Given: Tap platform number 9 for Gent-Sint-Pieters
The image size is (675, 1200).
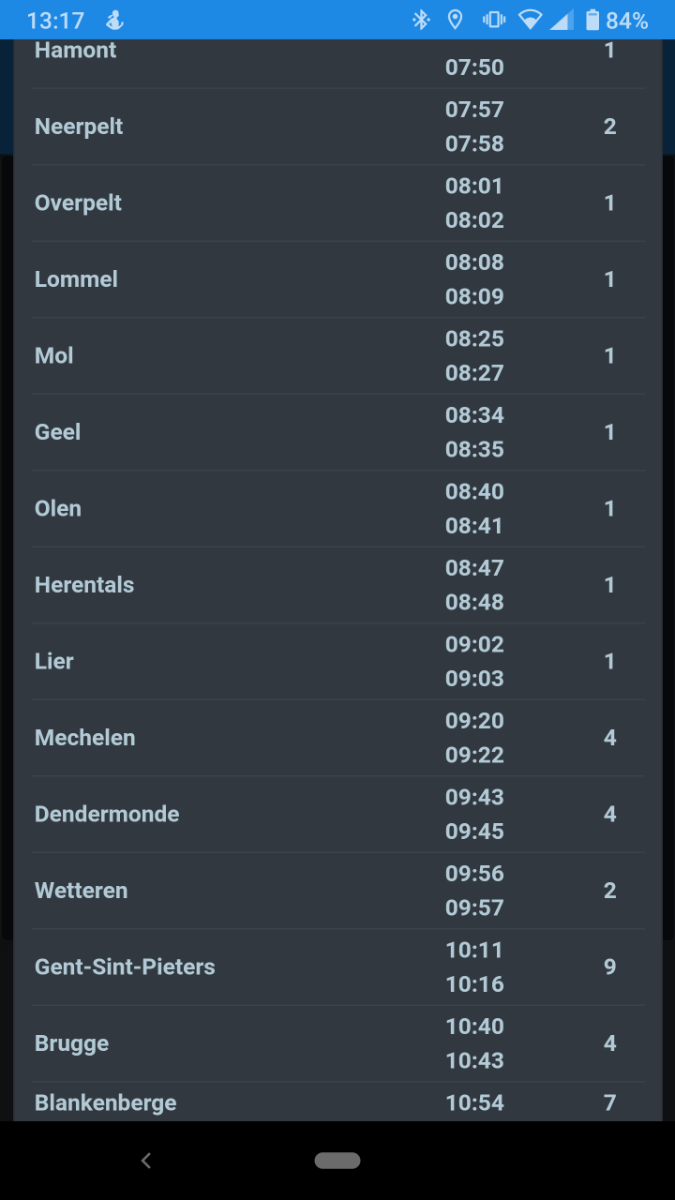Looking at the screenshot, I should [610, 967].
